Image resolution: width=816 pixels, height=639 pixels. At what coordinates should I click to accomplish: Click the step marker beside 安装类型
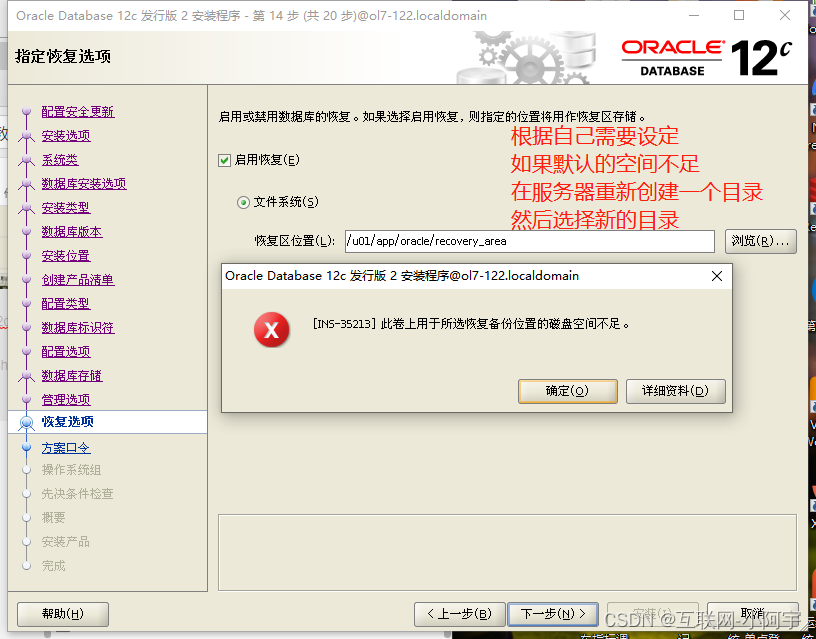(27, 208)
